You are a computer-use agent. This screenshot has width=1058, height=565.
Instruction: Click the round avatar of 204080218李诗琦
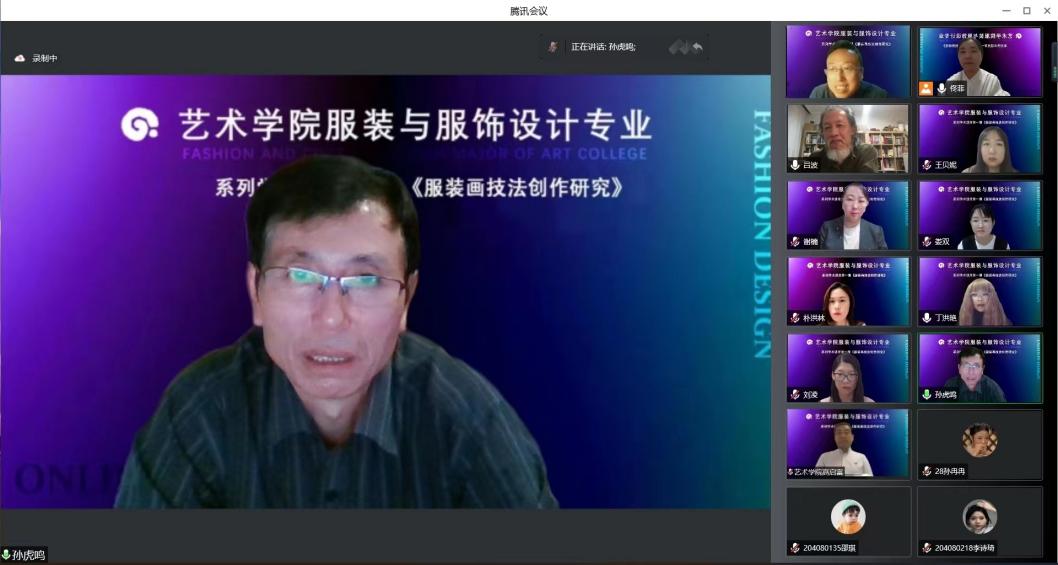(980, 516)
